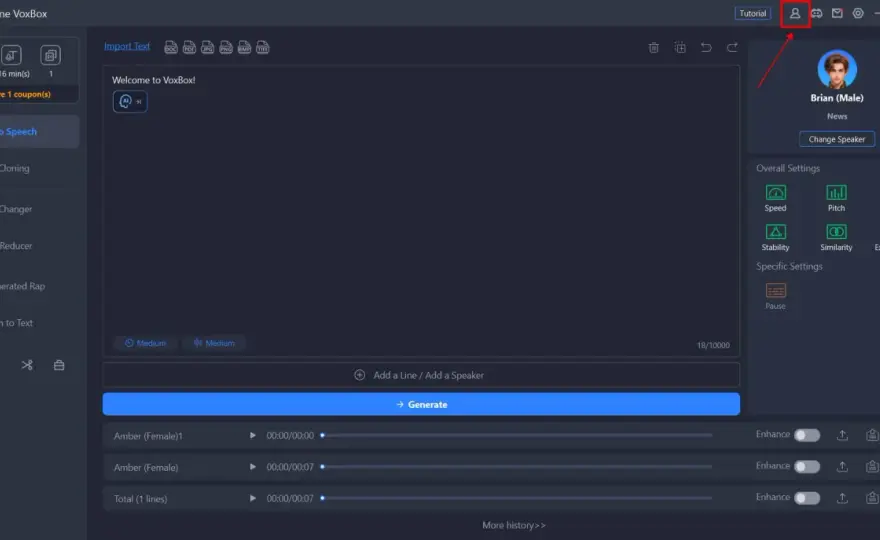Redo the last edit
This screenshot has height=540, width=880.
tap(732, 48)
